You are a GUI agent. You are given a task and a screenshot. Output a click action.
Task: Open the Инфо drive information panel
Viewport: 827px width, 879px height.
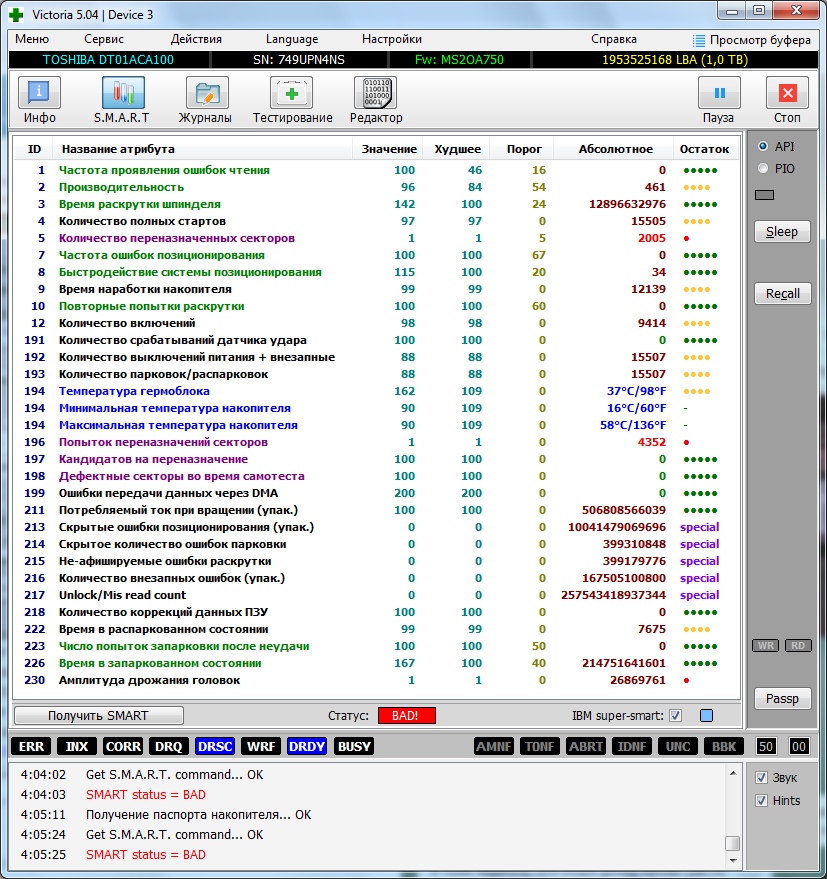click(39, 100)
